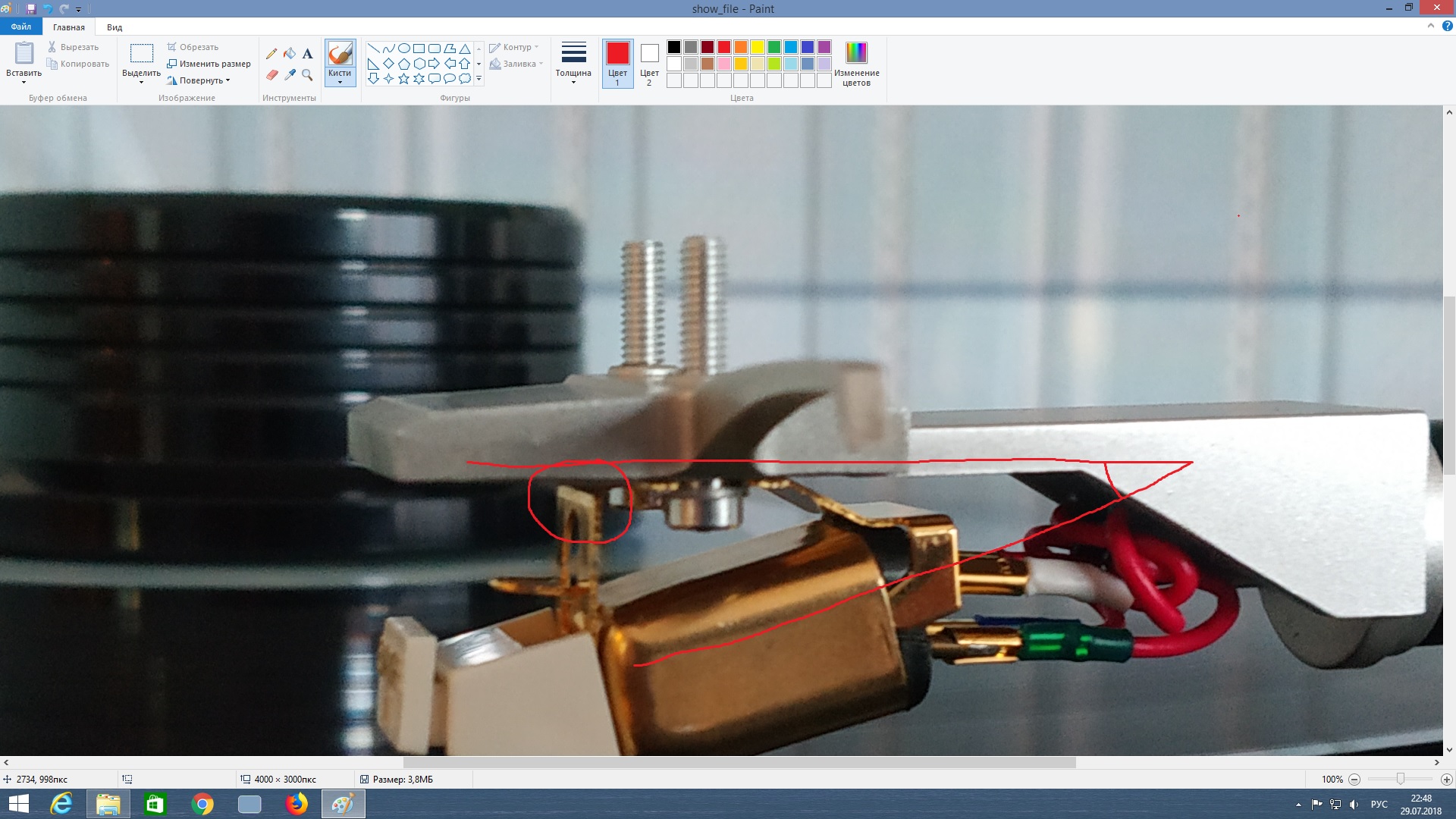Collapse the ribbon with chevron

[x=1431, y=26]
